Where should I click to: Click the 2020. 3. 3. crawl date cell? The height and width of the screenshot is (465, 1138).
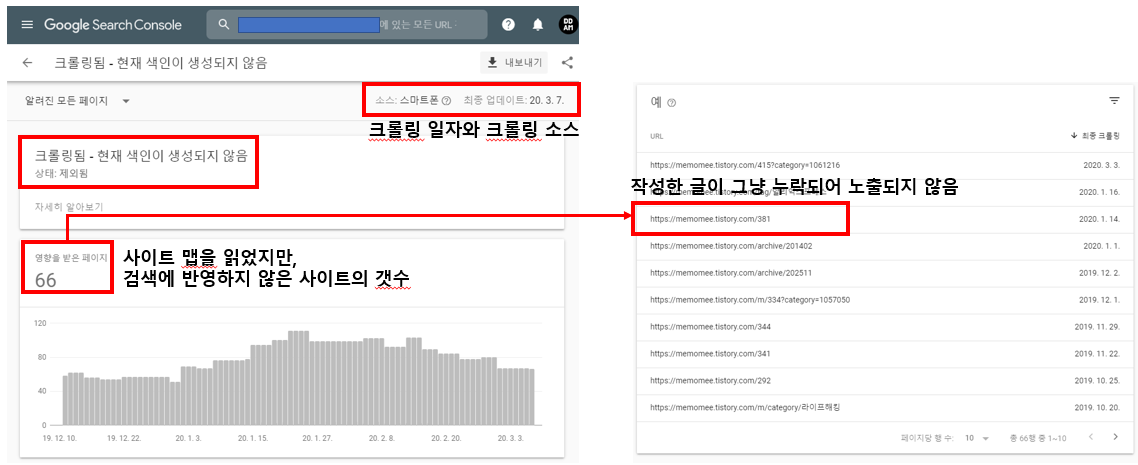[x=1100, y=165]
